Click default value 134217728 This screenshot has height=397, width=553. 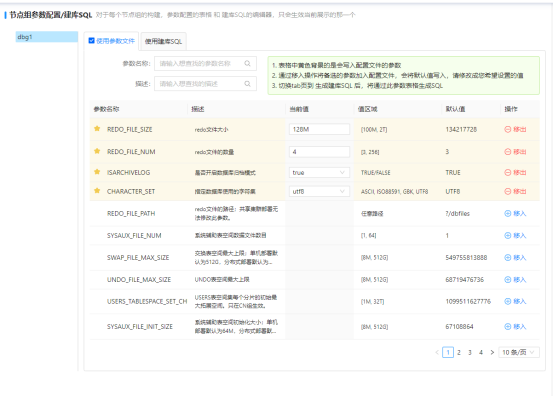461,129
